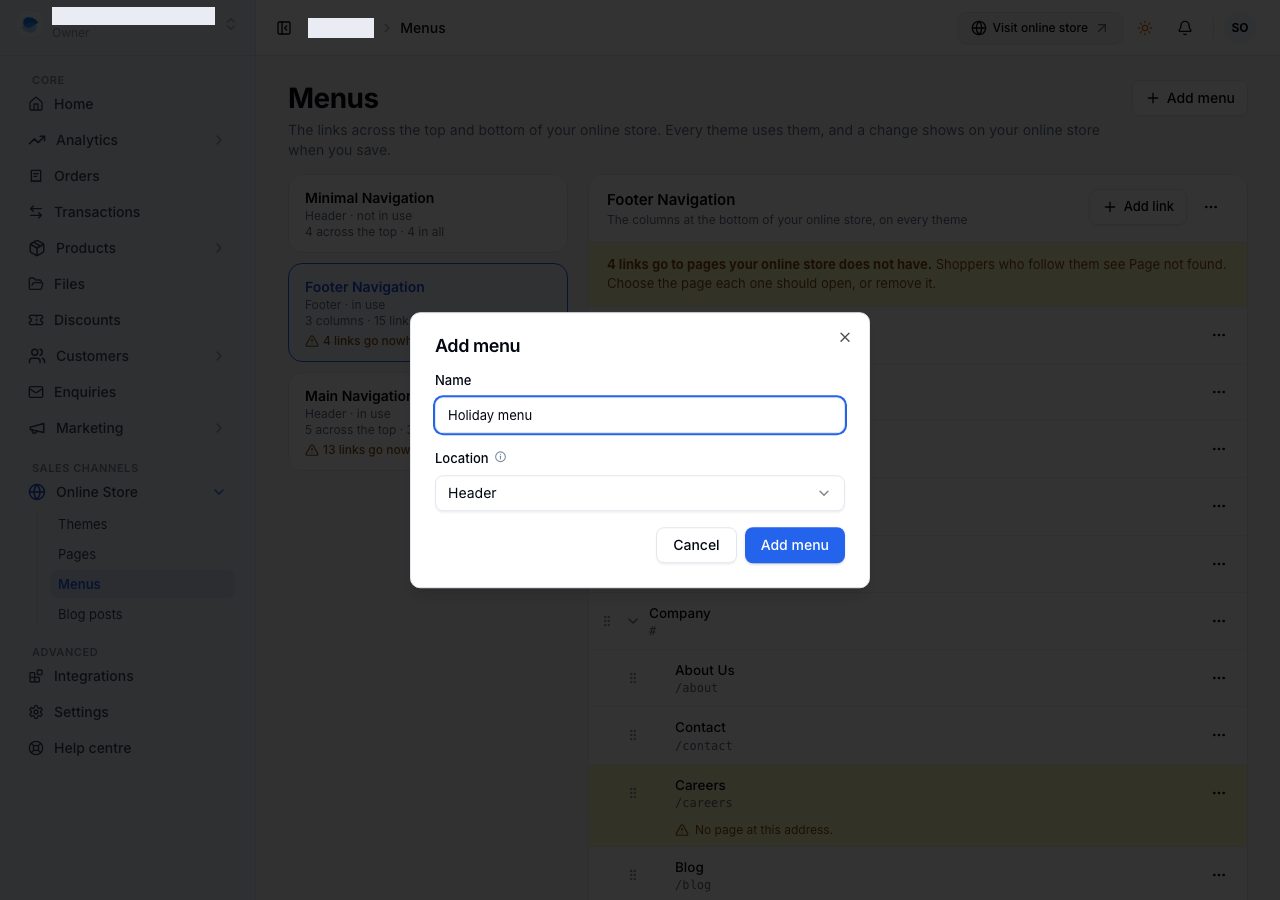The image size is (1280, 900).
Task: Toggle the sidebar collapse icon
Action: click(284, 28)
